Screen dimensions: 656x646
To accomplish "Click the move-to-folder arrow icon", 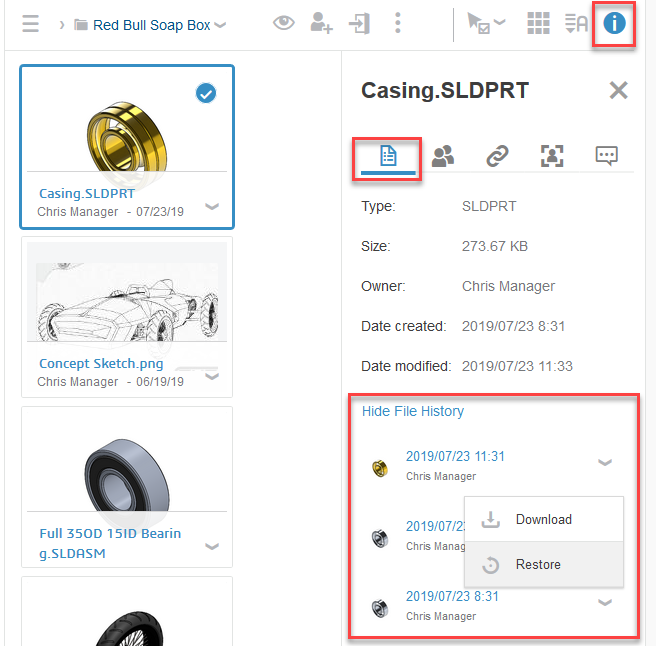I will pos(359,24).
